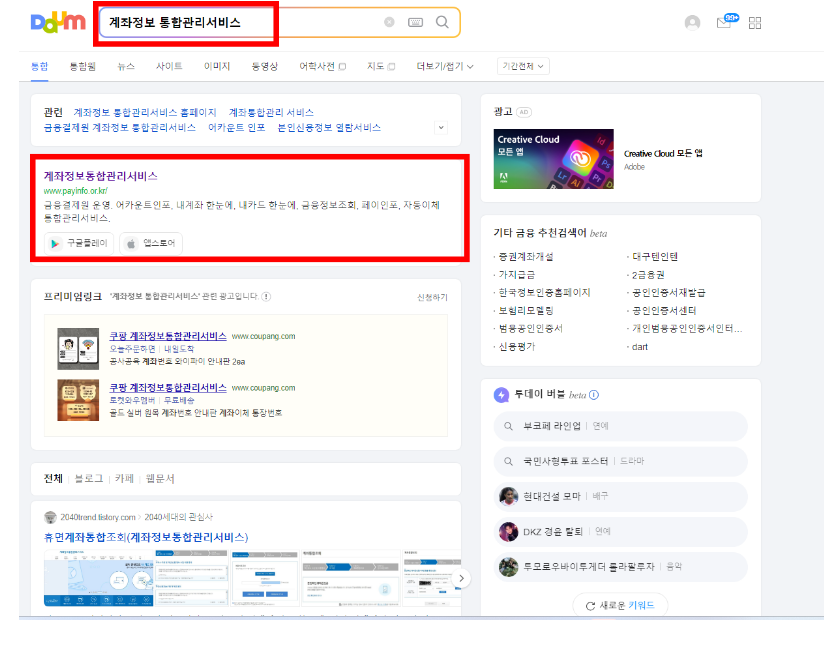The width and height of the screenshot is (824, 645).
Task: Select the 통합웹 tab
Action: (x=83, y=66)
